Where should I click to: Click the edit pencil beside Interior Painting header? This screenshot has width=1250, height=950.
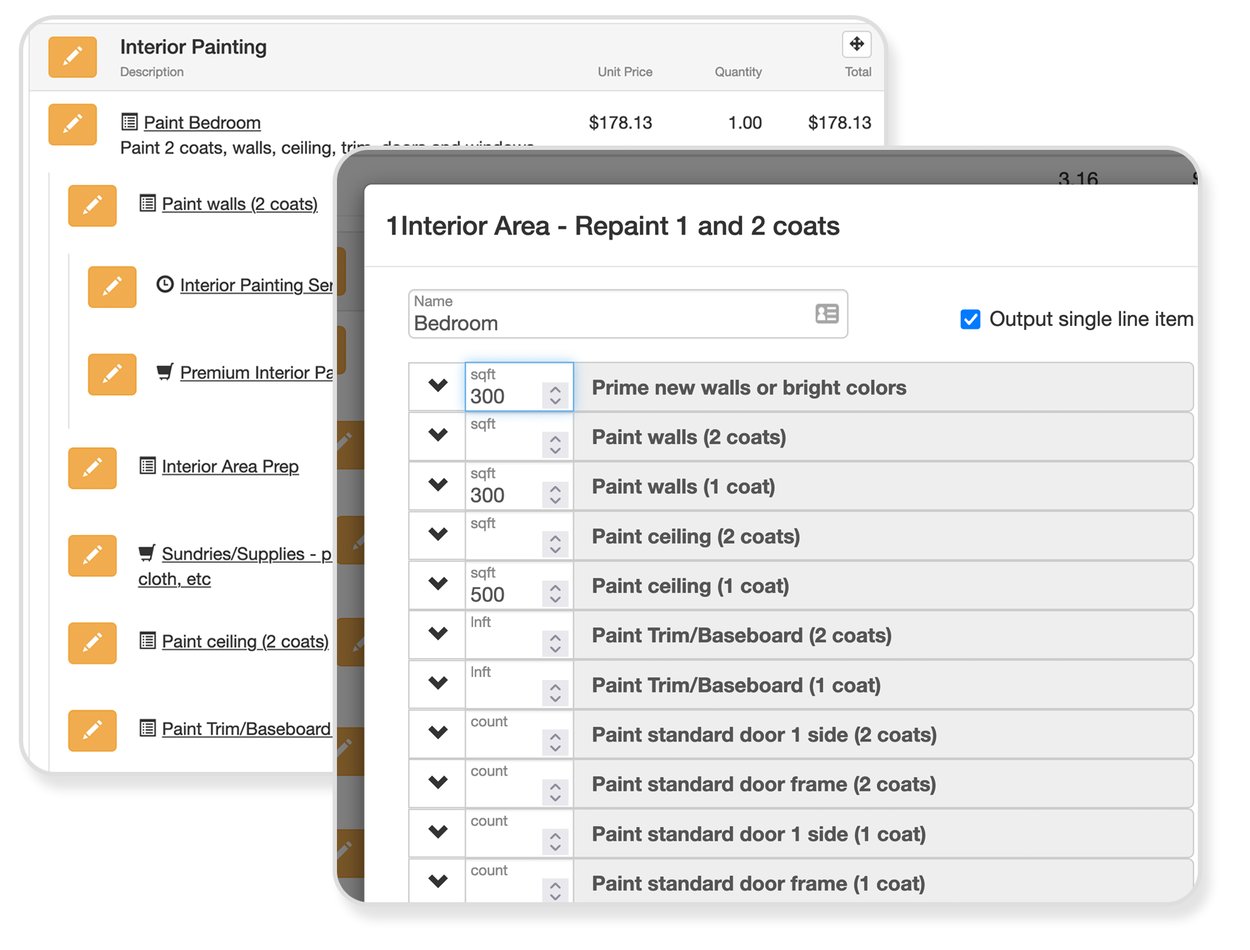[x=72, y=57]
